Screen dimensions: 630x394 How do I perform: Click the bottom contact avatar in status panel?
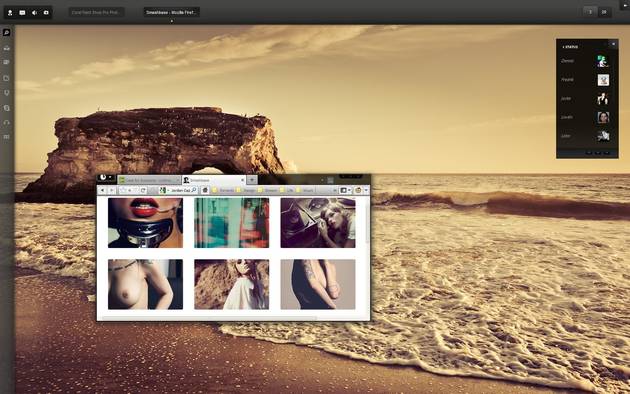click(x=603, y=137)
